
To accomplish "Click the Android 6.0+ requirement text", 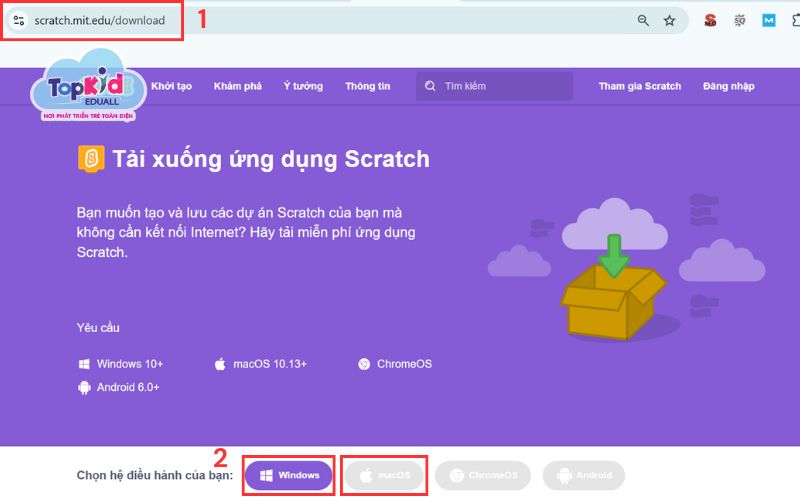I will [x=128, y=387].
